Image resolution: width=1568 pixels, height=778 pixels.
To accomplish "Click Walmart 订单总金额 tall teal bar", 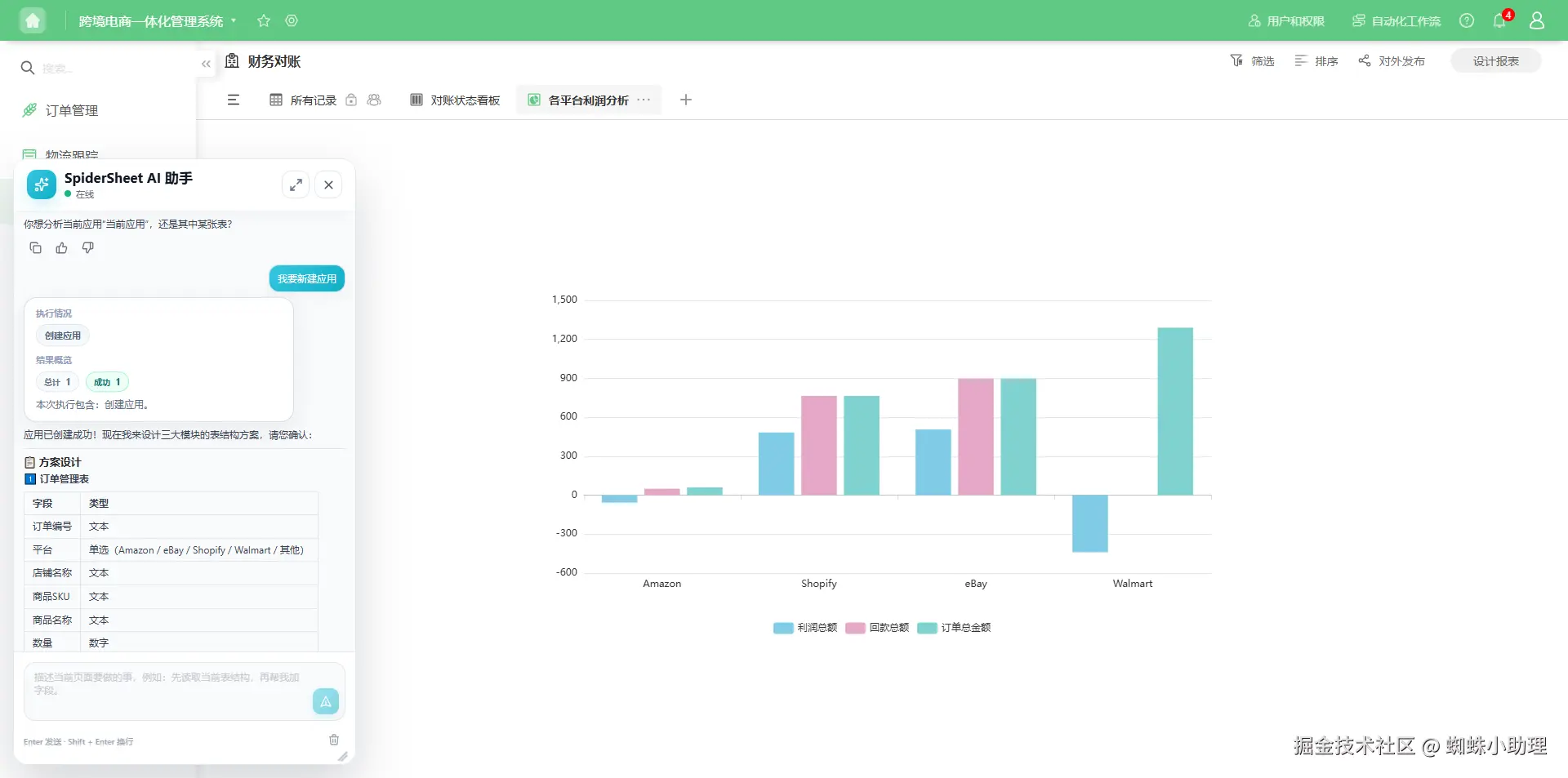I will [x=1175, y=411].
